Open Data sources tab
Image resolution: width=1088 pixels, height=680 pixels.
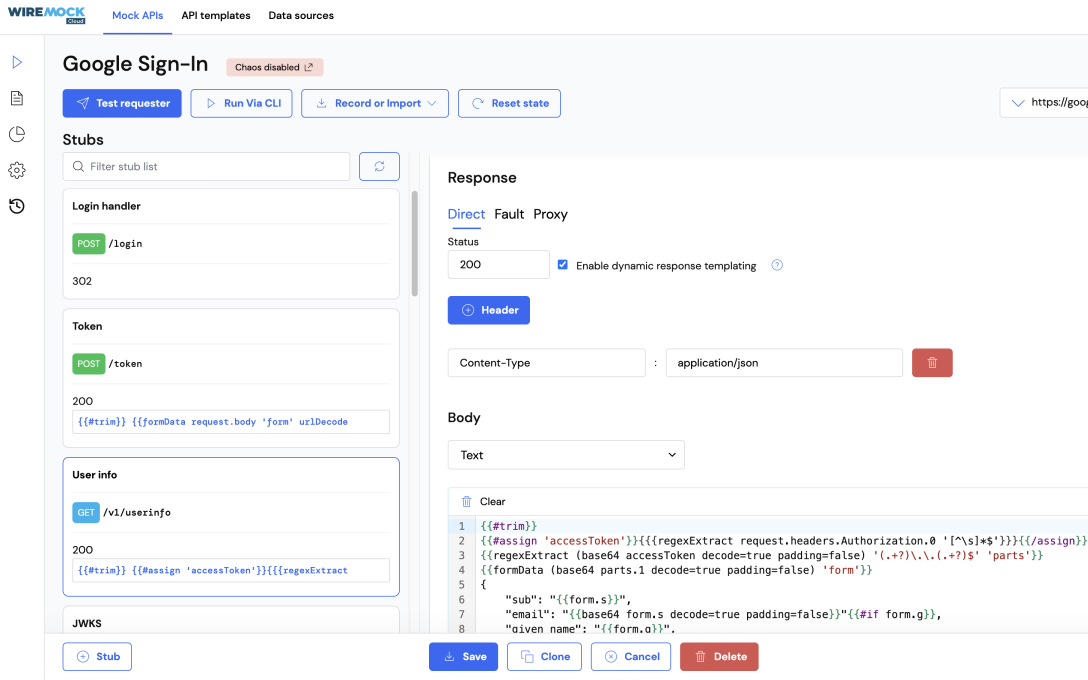tap(301, 15)
